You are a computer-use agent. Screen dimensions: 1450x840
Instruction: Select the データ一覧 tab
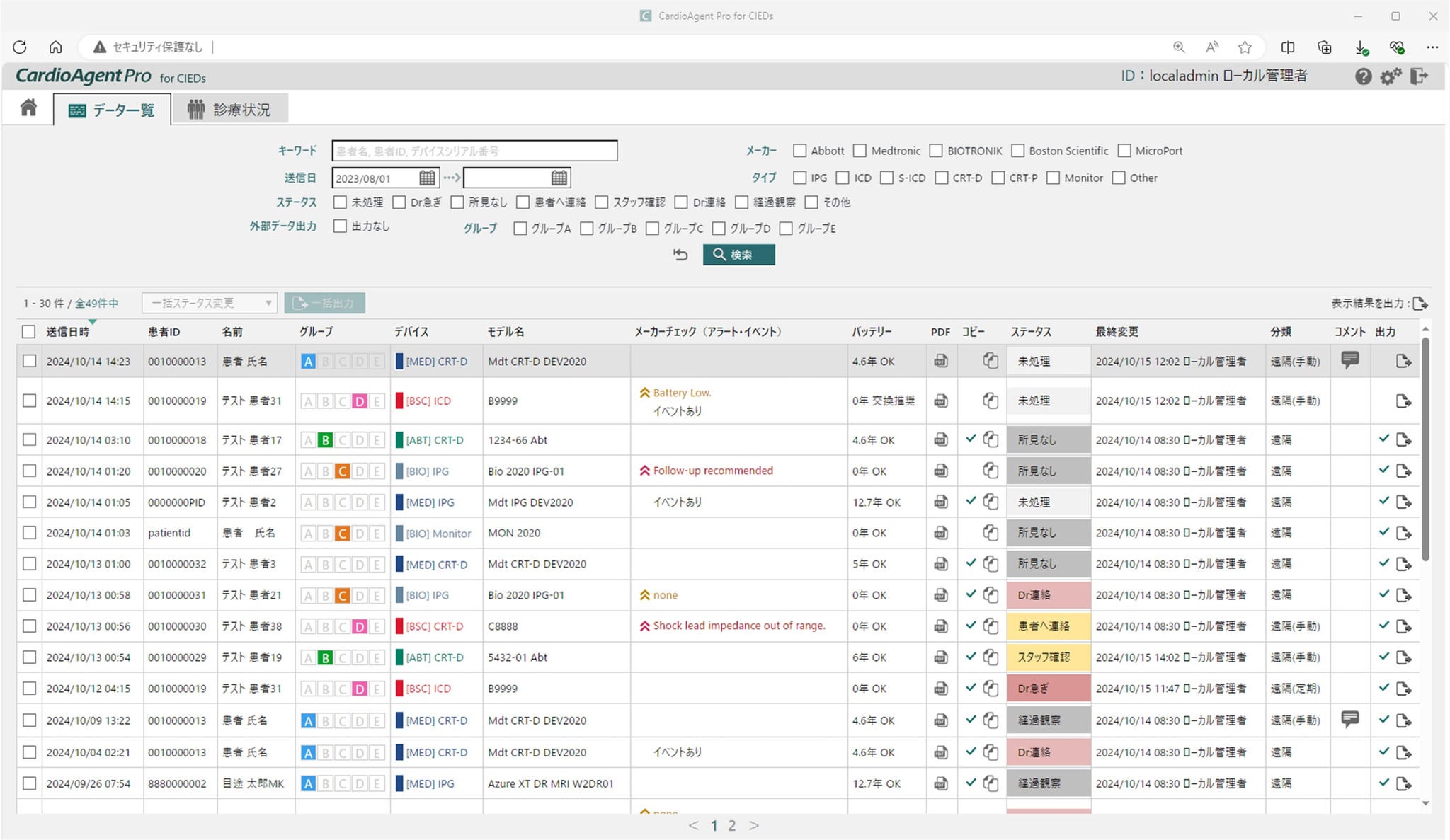pyautogui.click(x=112, y=110)
